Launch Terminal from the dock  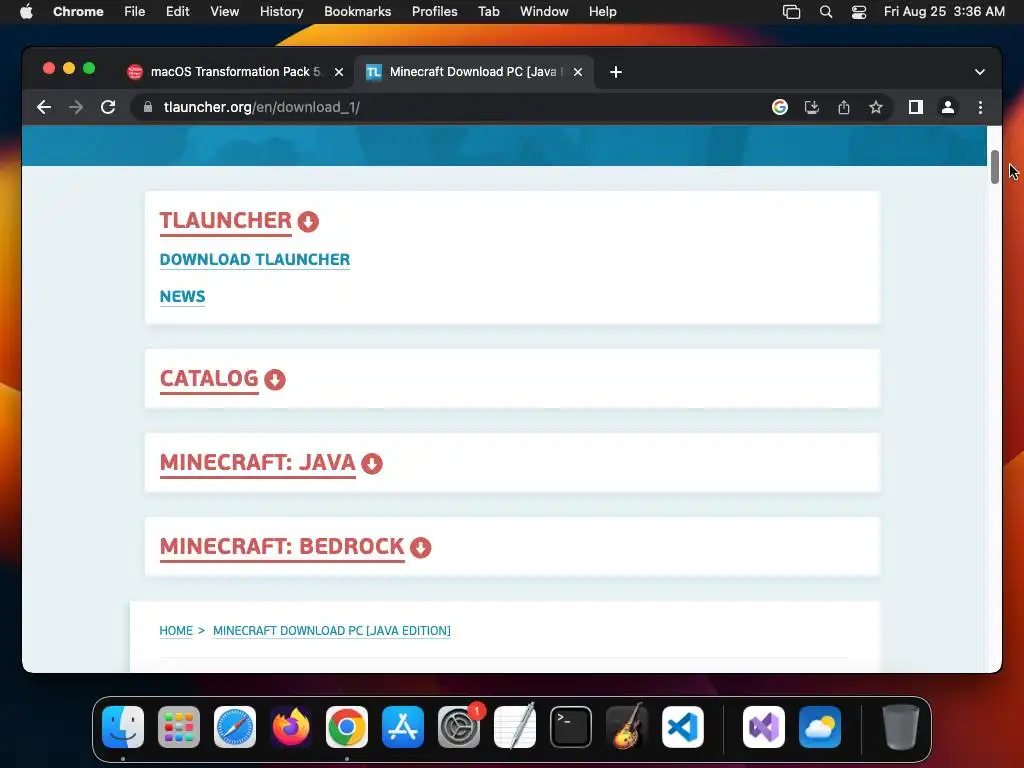tap(571, 727)
